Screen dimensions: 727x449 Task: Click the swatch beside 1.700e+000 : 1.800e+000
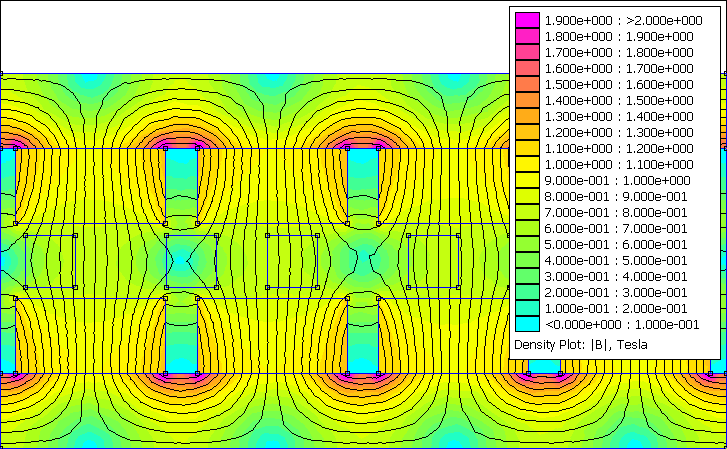tap(527, 52)
